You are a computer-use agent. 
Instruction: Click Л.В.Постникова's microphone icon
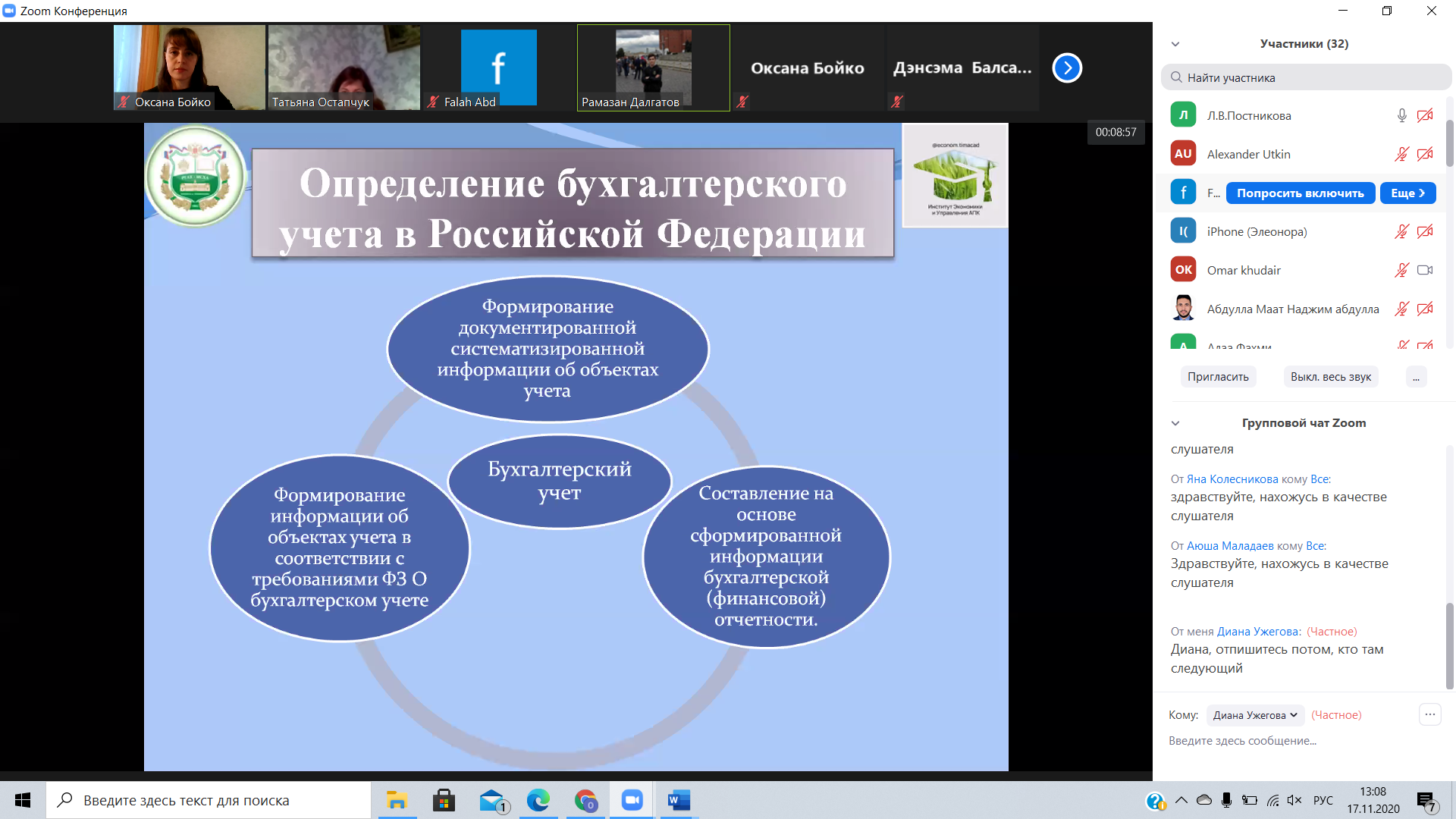1401,115
